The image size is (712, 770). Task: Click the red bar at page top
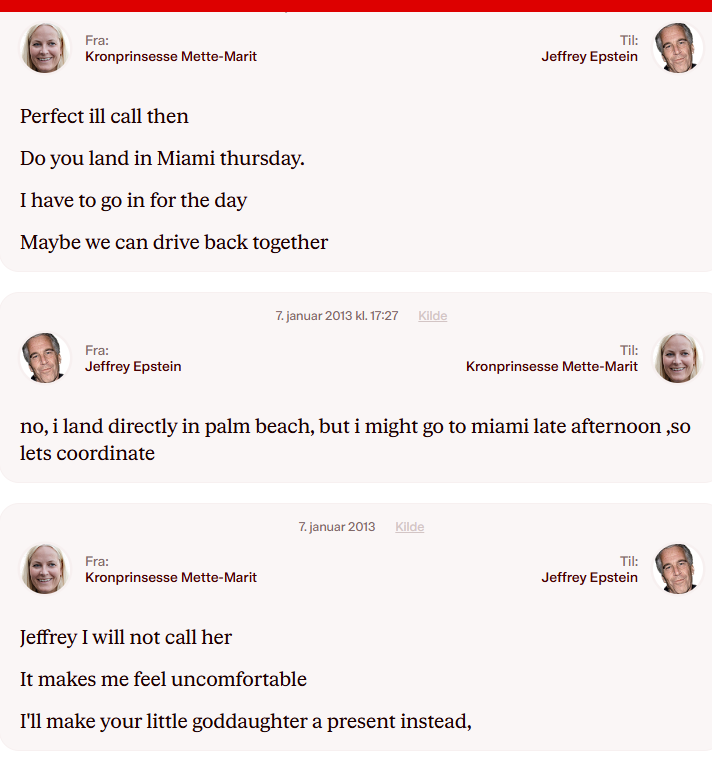pyautogui.click(x=356, y=5)
